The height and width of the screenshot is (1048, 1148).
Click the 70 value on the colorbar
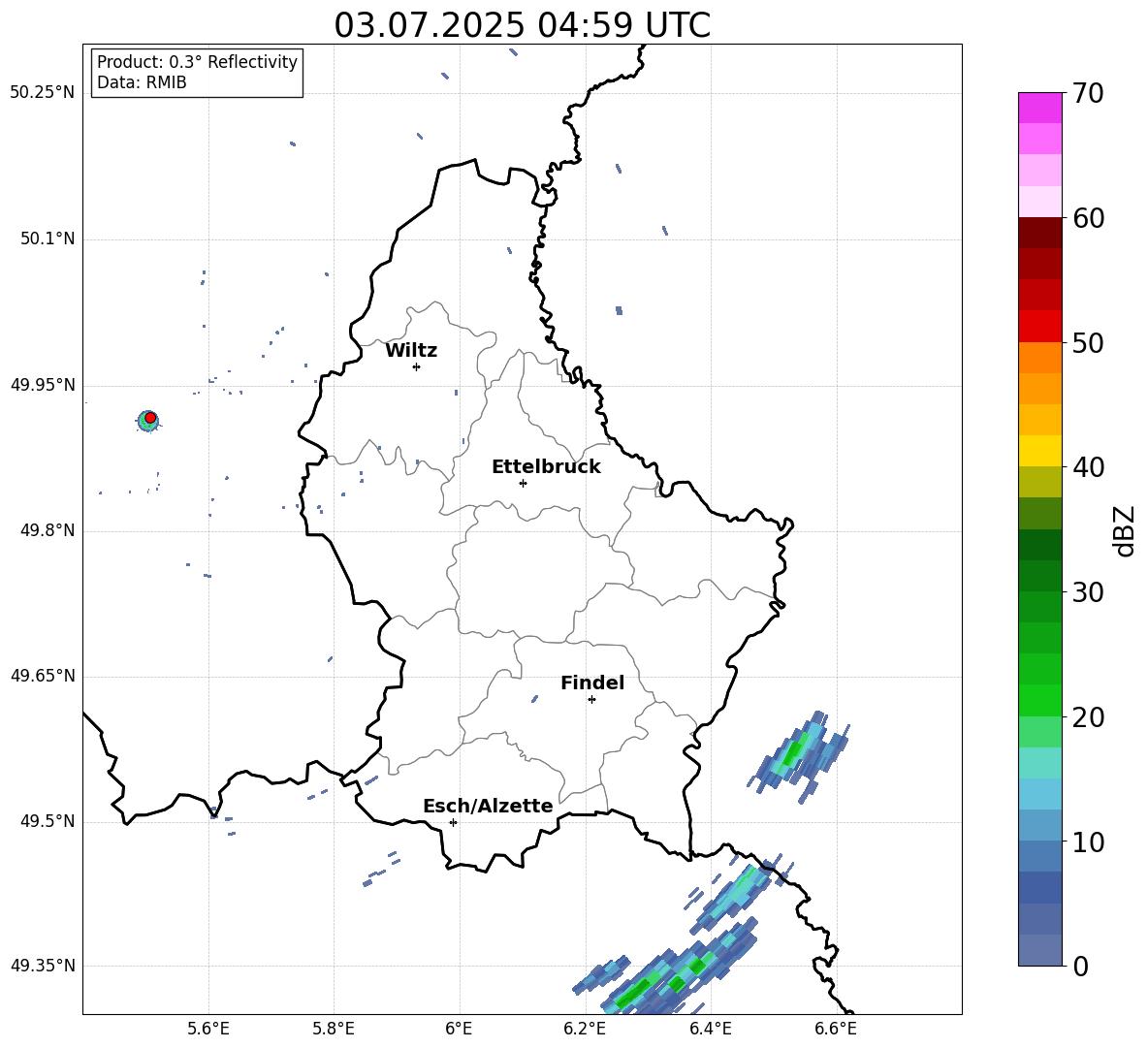[1087, 93]
